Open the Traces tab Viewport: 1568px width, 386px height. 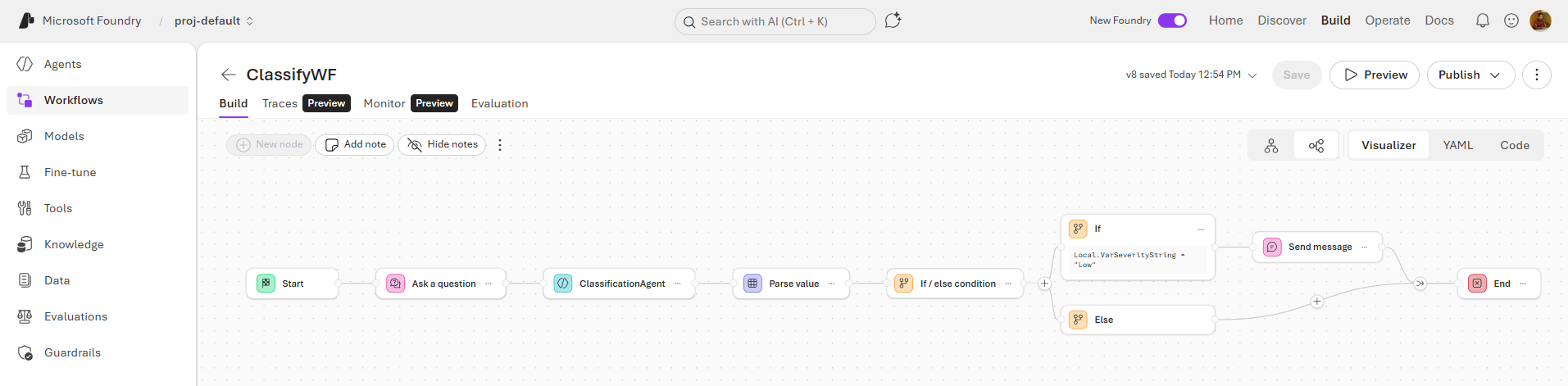[280, 103]
